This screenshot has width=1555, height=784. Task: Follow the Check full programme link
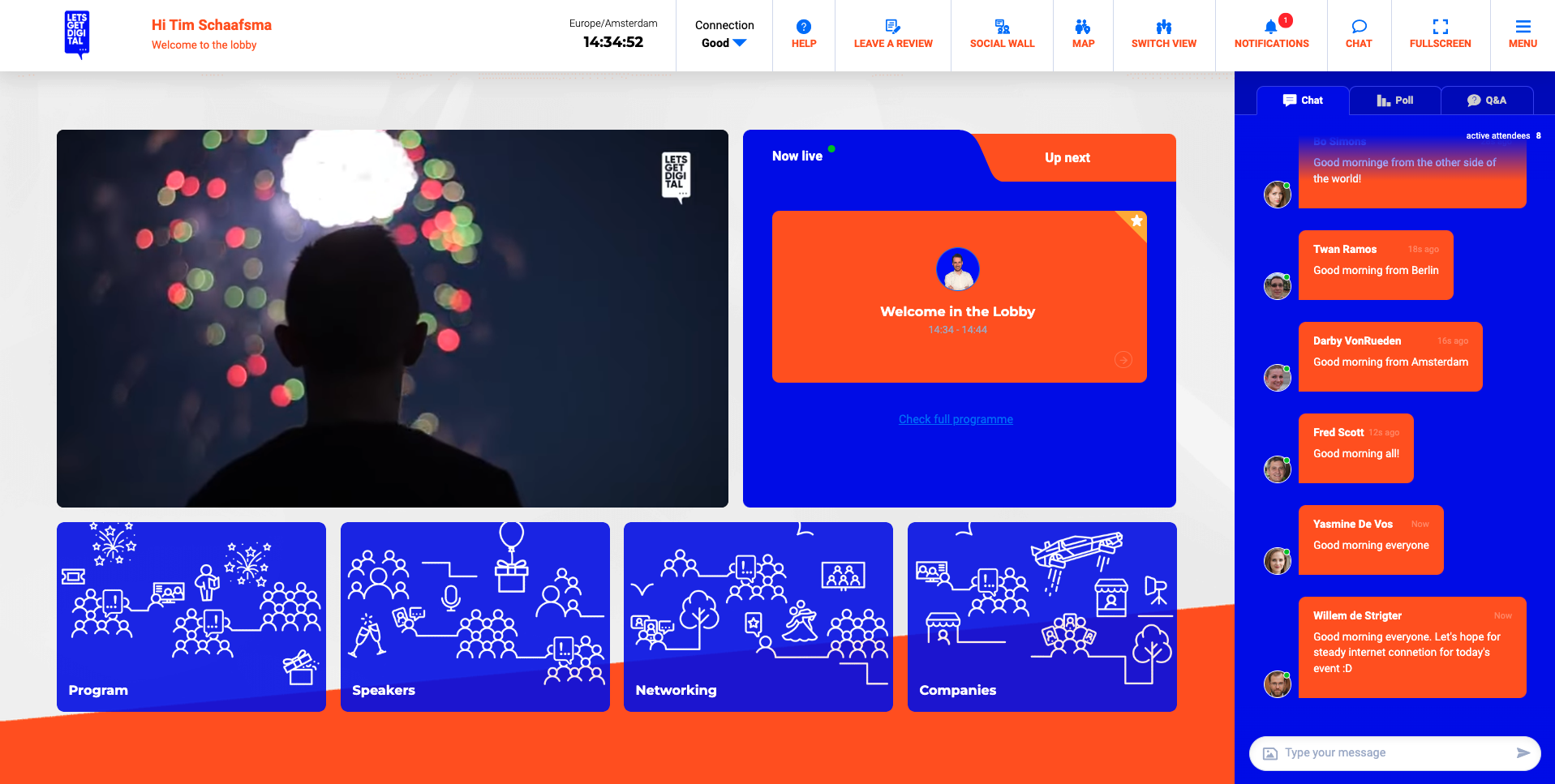(956, 419)
